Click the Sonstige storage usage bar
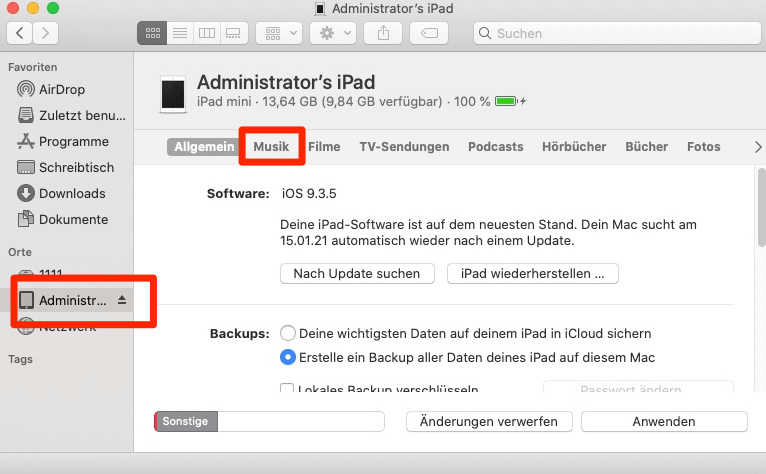766x474 pixels. (x=269, y=421)
